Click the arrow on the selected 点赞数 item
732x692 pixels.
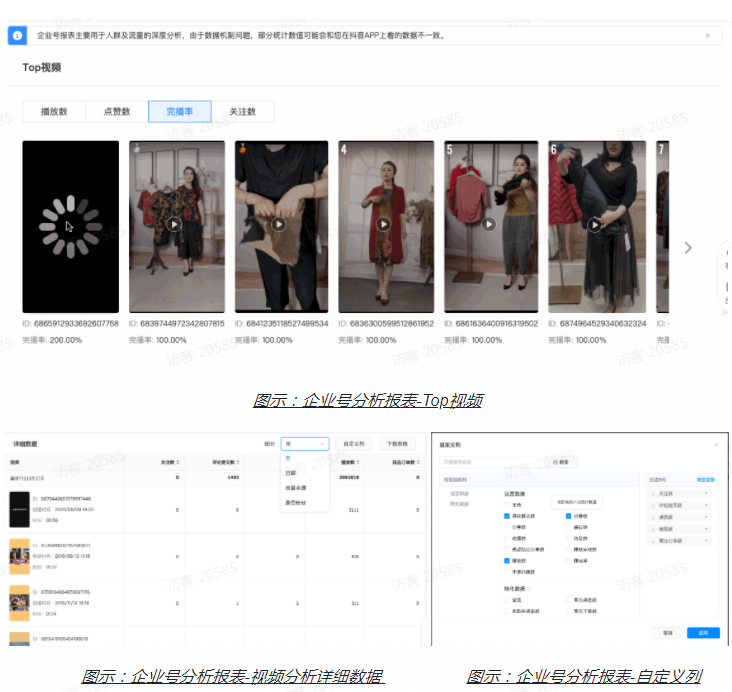coord(706,517)
